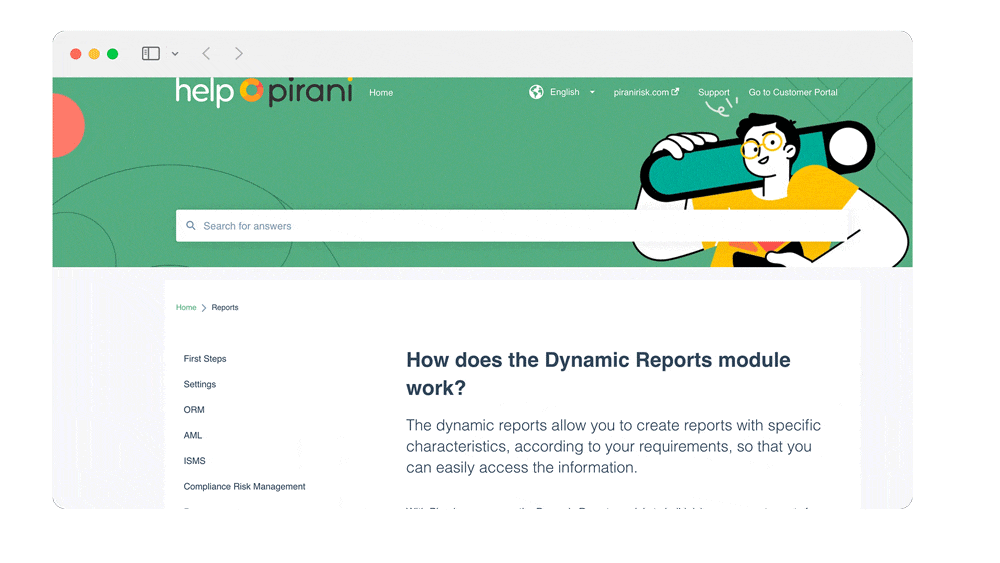The width and height of the screenshot is (1000, 563).
Task: Open the ORM category
Action: (x=194, y=410)
